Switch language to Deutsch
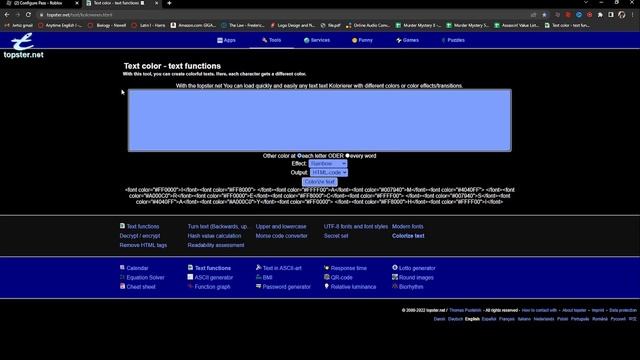 [x=455, y=319]
